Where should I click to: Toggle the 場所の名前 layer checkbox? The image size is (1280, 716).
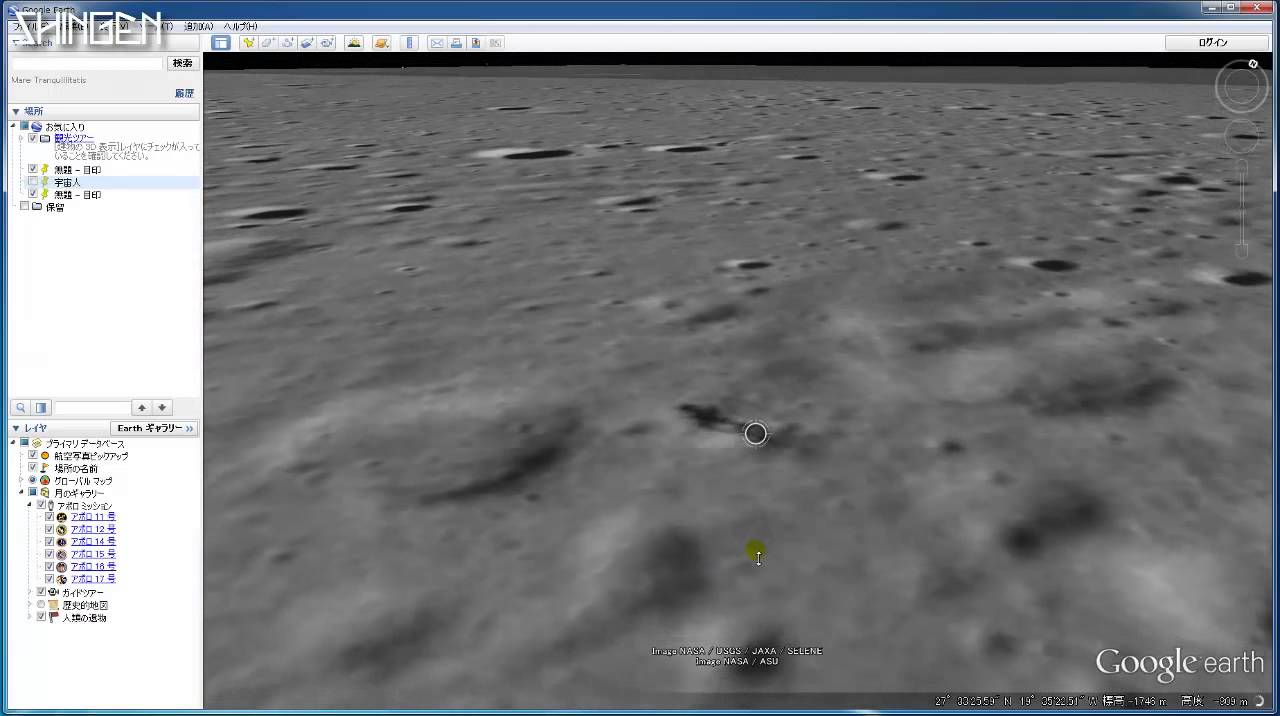click(x=33, y=468)
